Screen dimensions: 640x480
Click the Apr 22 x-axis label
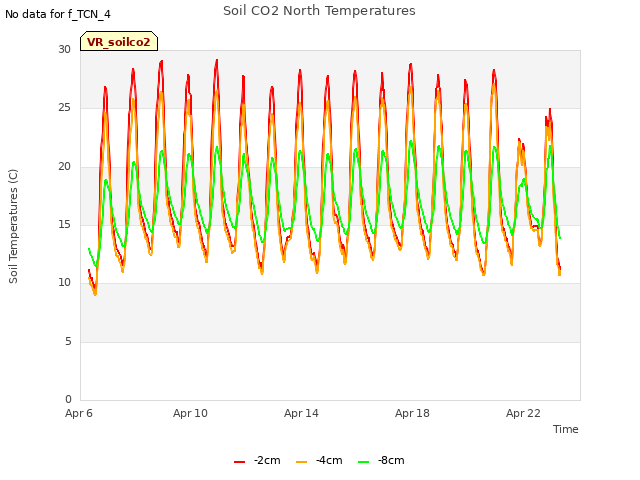tap(523, 413)
